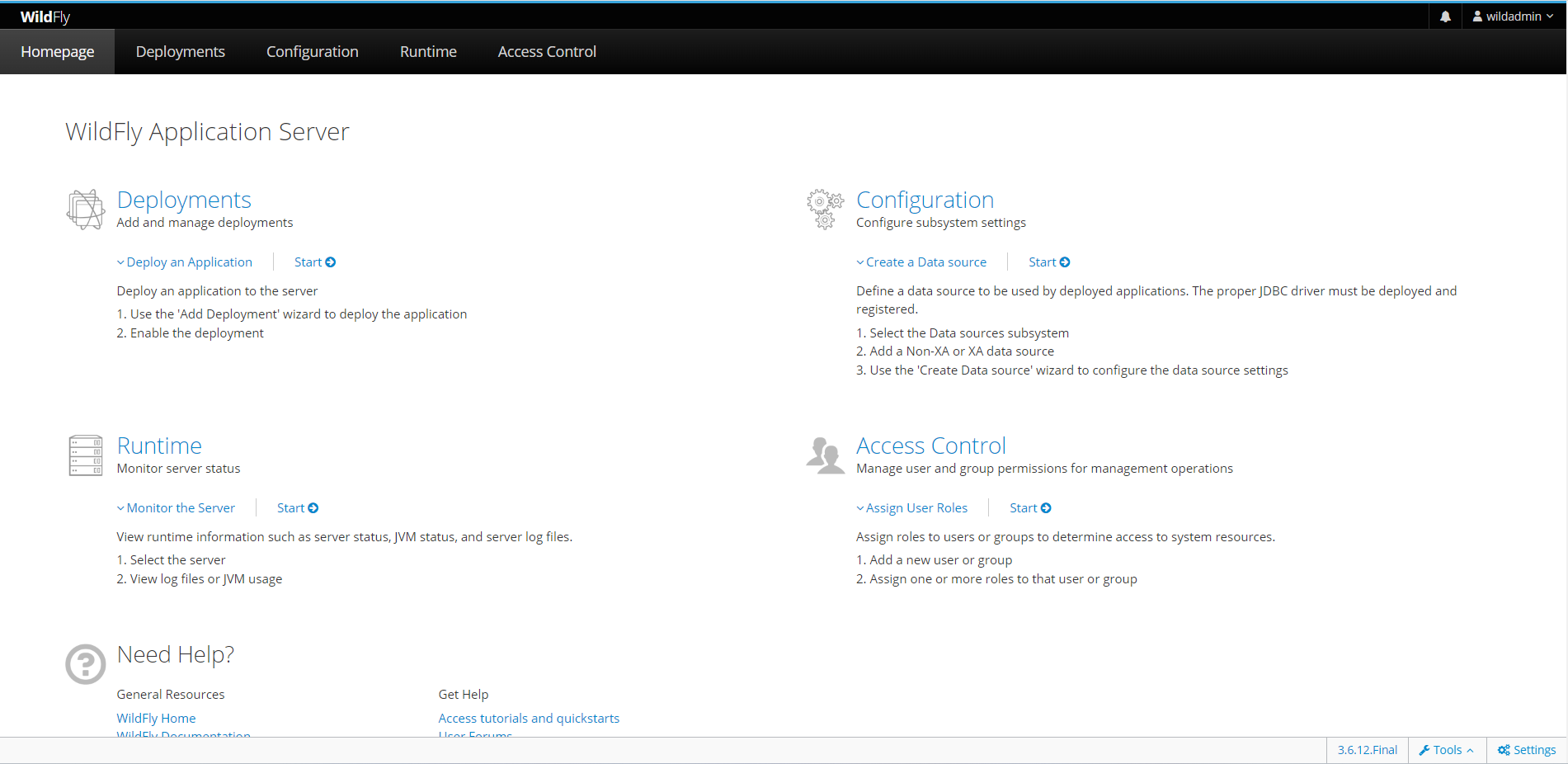
Task: Click 'Select the server' step text
Action: (177, 560)
